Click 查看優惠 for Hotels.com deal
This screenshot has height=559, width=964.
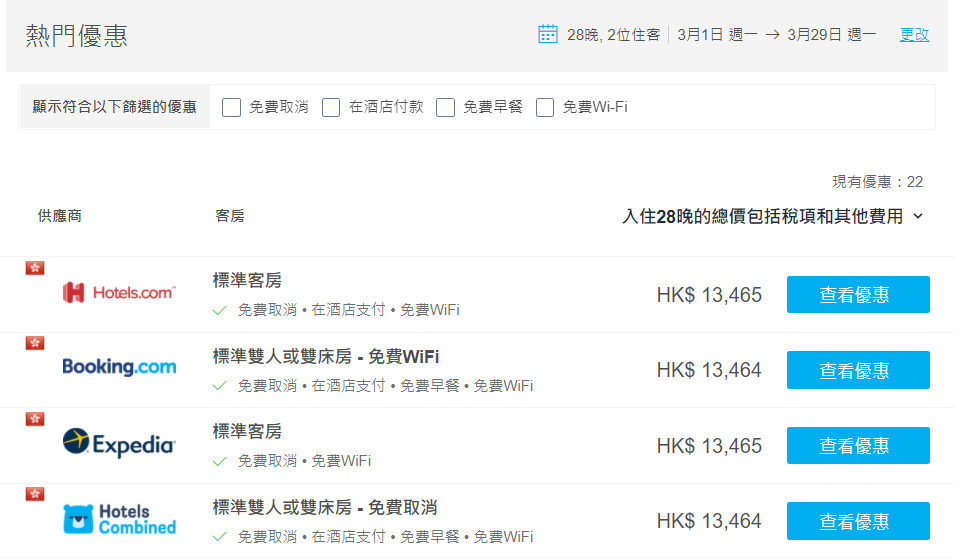pos(858,295)
